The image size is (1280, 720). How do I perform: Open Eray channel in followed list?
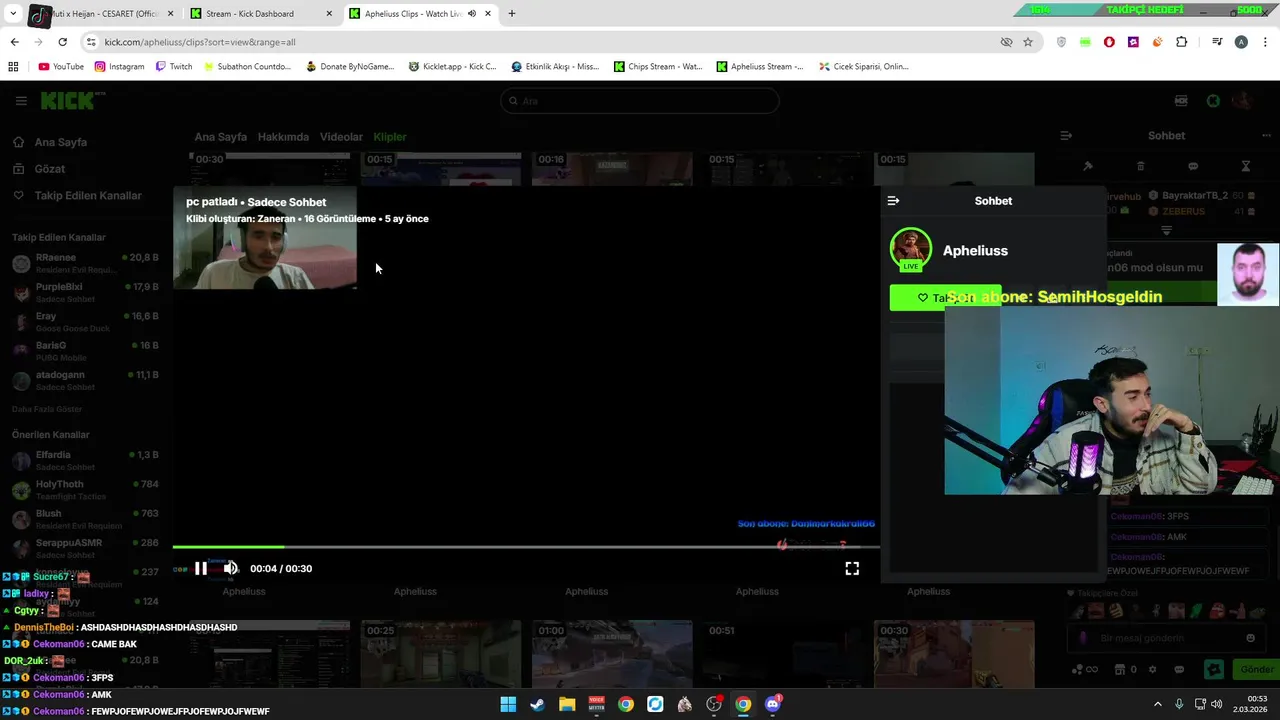86,322
